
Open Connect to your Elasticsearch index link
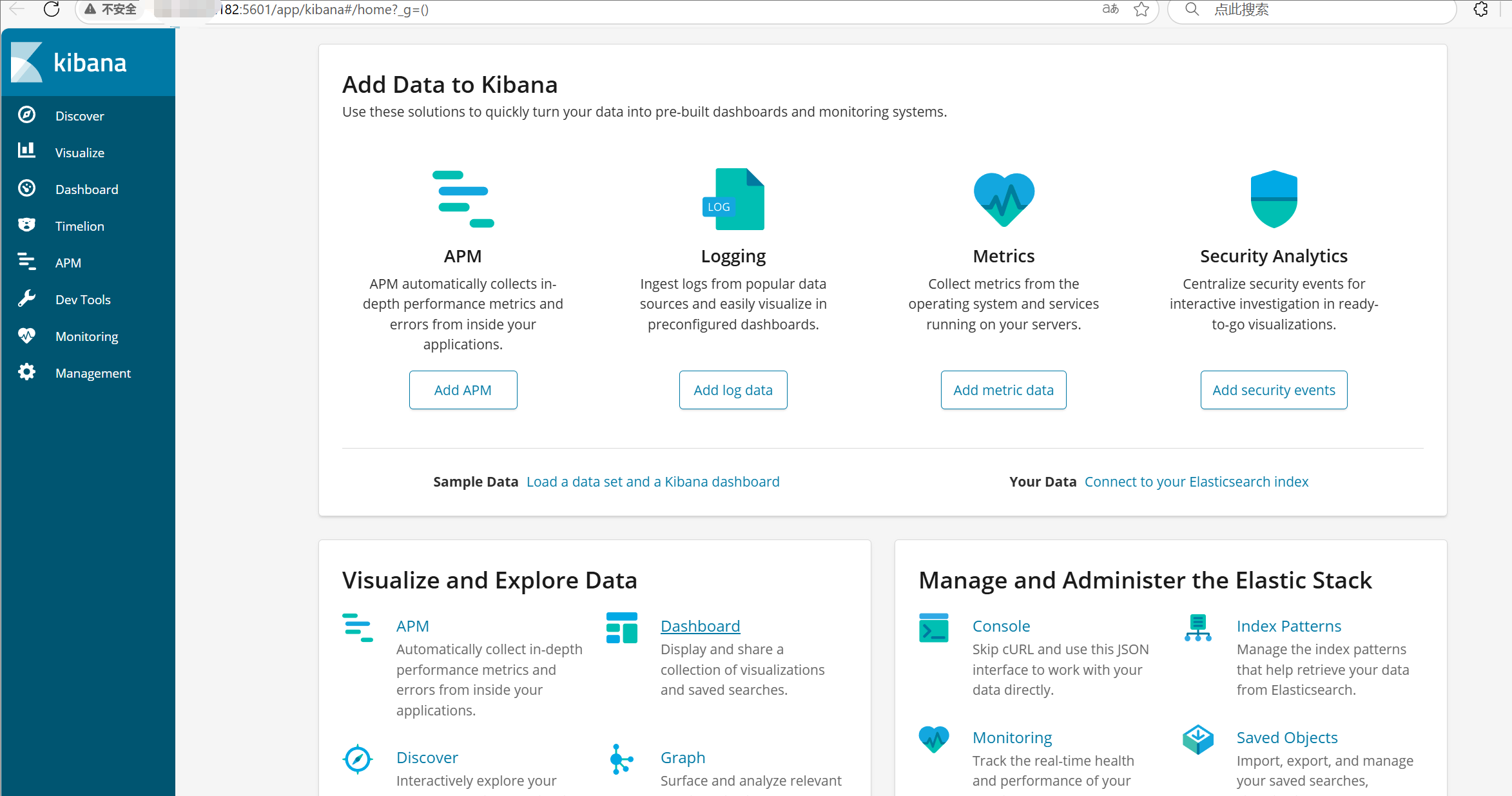pyautogui.click(x=1196, y=481)
